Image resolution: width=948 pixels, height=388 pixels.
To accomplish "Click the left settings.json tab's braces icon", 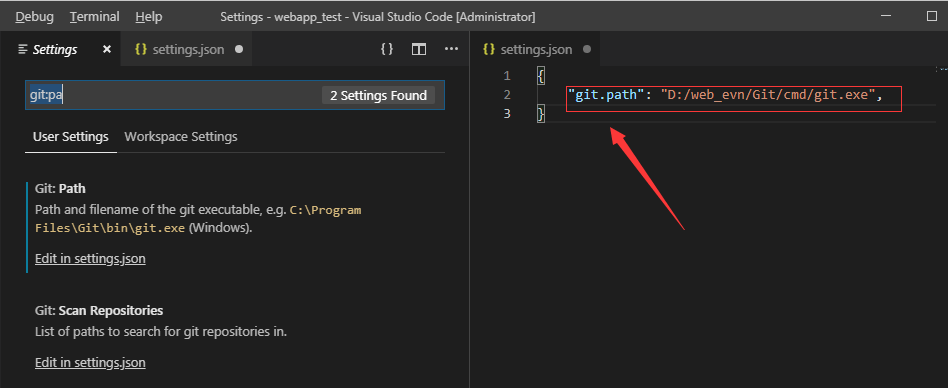I will [141, 50].
